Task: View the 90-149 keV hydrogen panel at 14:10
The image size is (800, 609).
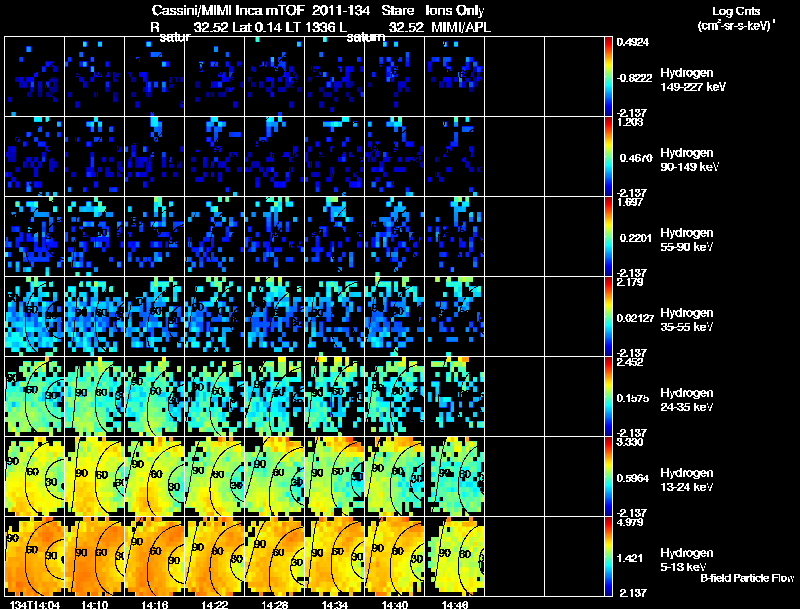Action: (x=94, y=156)
